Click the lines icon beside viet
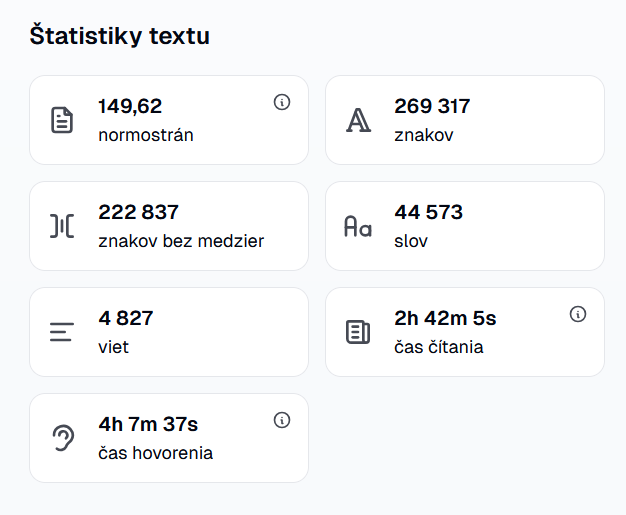 (x=62, y=332)
